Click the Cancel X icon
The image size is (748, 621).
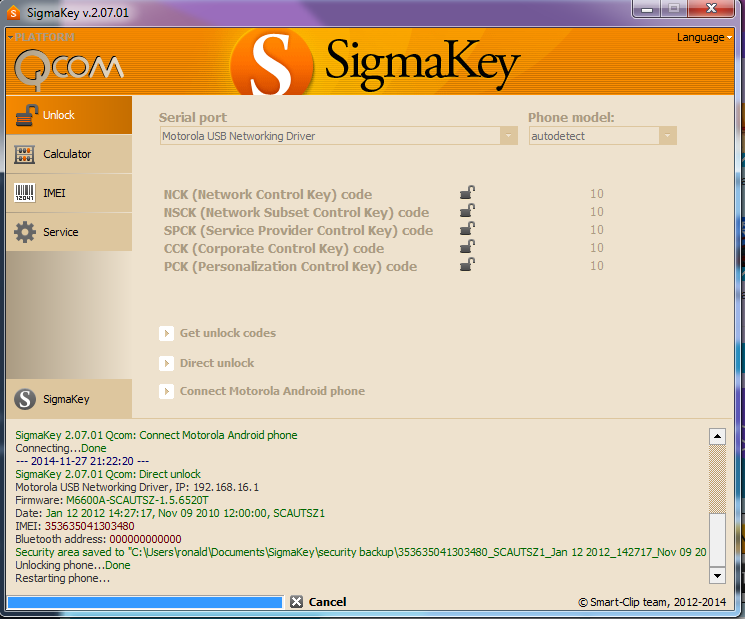pos(296,602)
